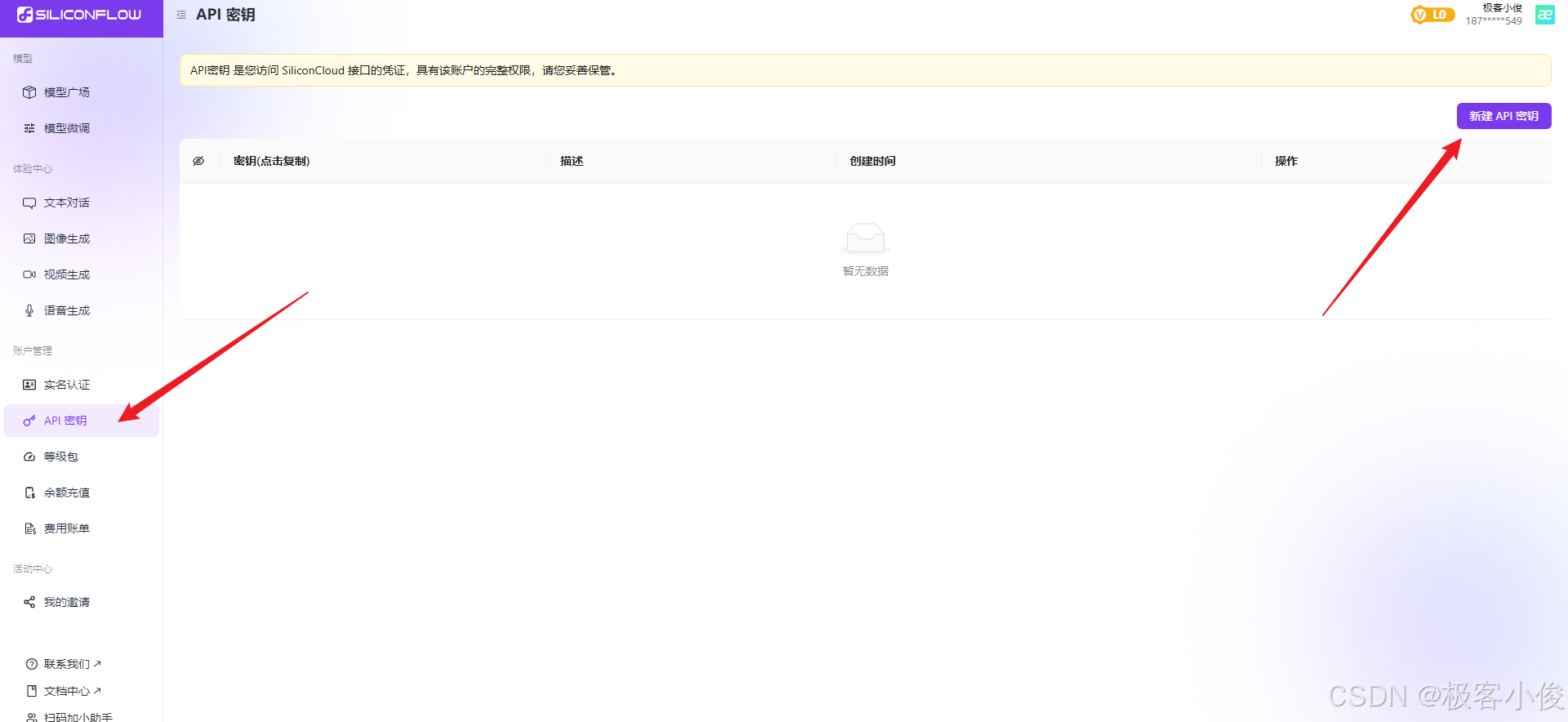
Task: Click the recharge icon beside 余额充值
Action: click(29, 492)
